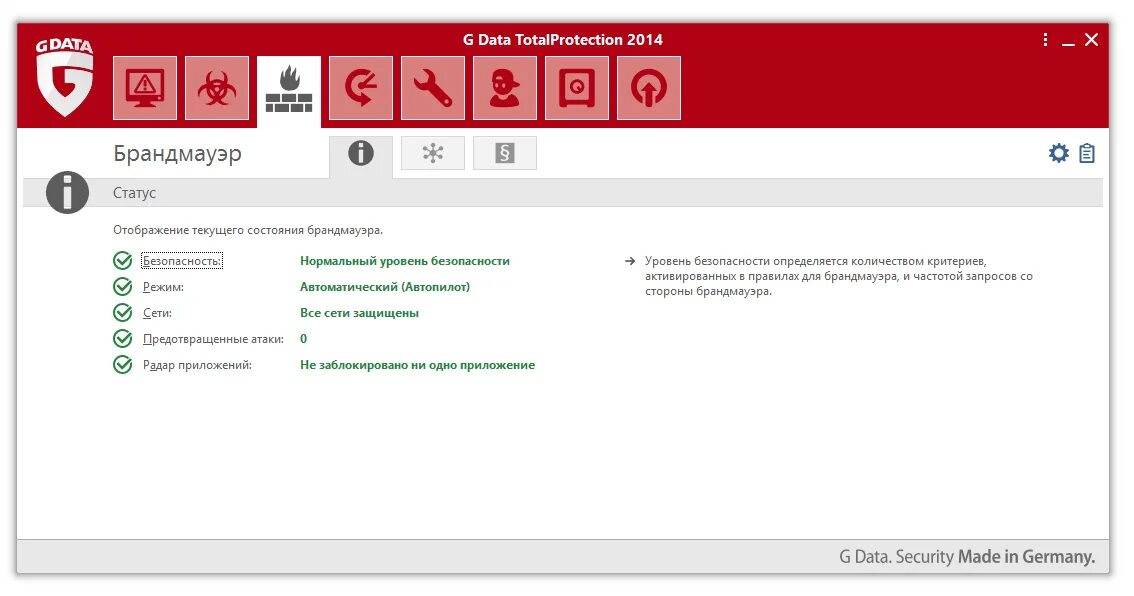Click the Радар приложений label link
The image size is (1134, 596).
(x=197, y=365)
